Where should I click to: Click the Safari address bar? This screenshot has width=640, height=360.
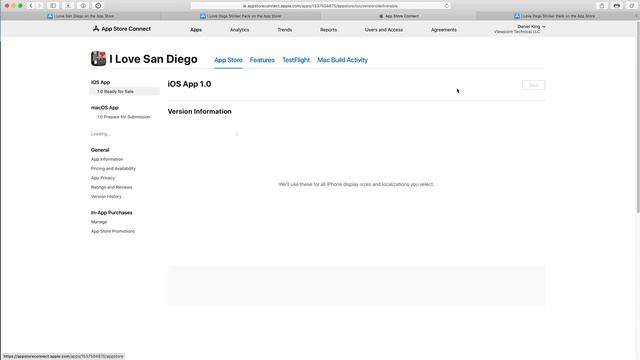pyautogui.click(x=320, y=6)
